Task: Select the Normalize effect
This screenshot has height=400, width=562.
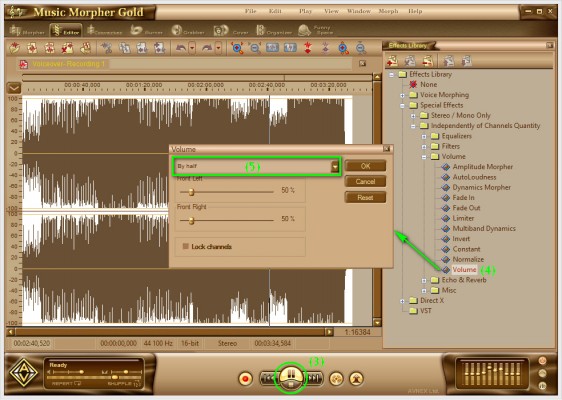Action: tap(468, 259)
